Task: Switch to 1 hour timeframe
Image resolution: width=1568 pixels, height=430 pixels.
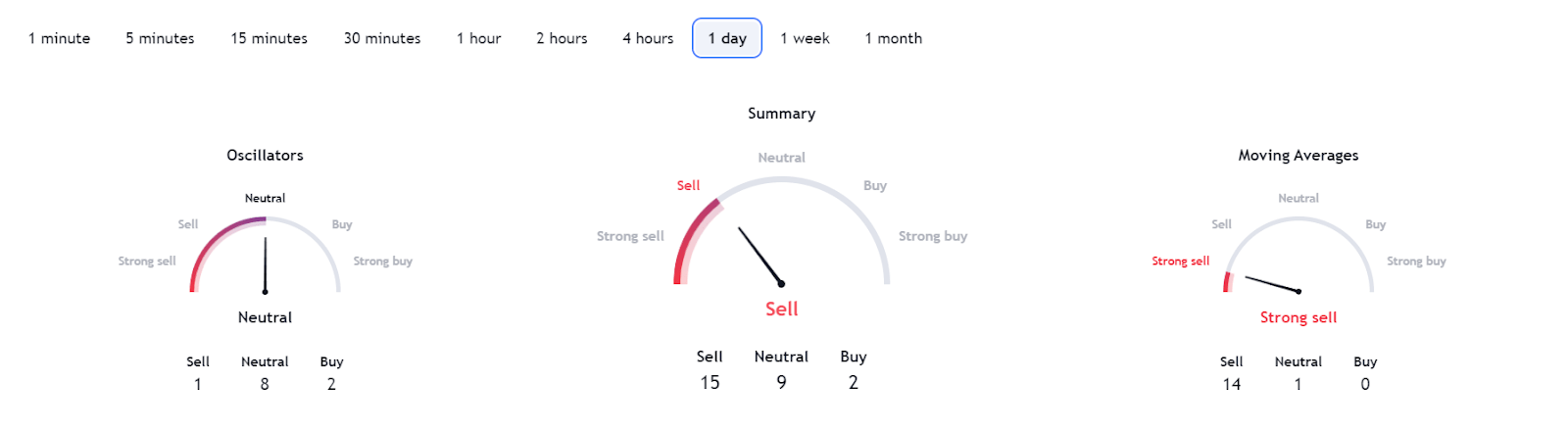Action: (x=478, y=38)
